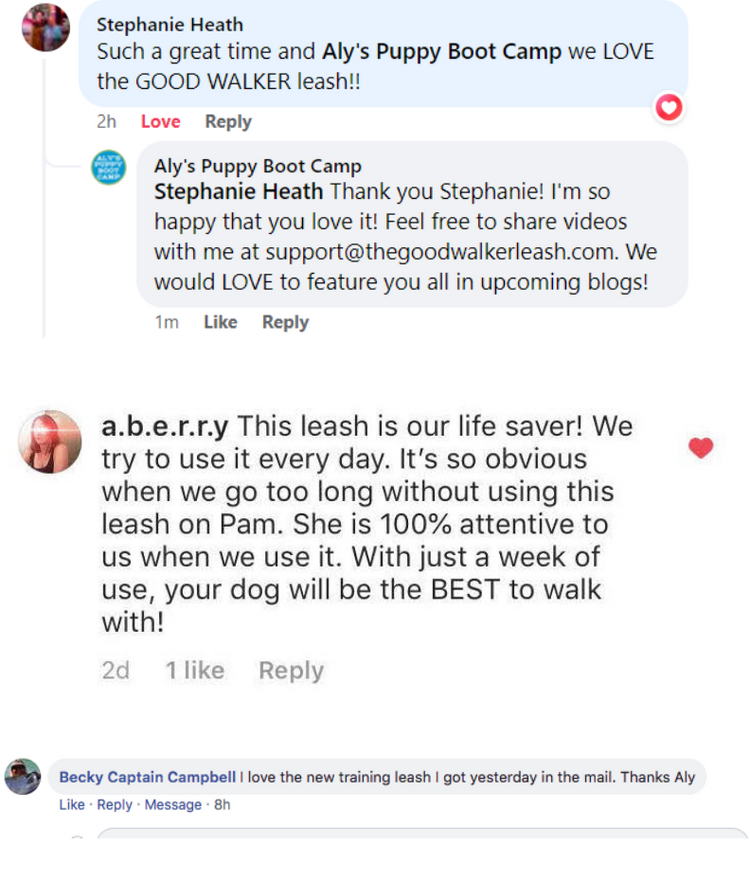View the 1 like count

pyautogui.click(x=195, y=670)
